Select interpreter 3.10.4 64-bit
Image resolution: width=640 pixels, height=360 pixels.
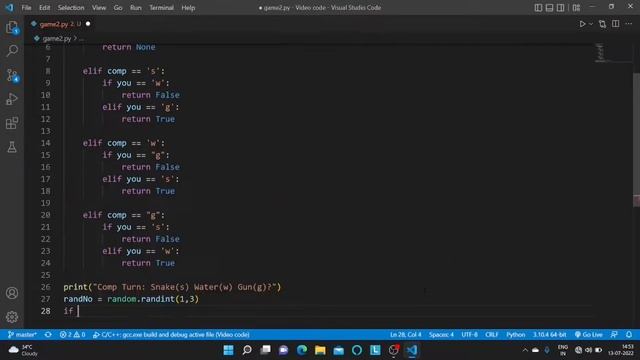(549, 335)
